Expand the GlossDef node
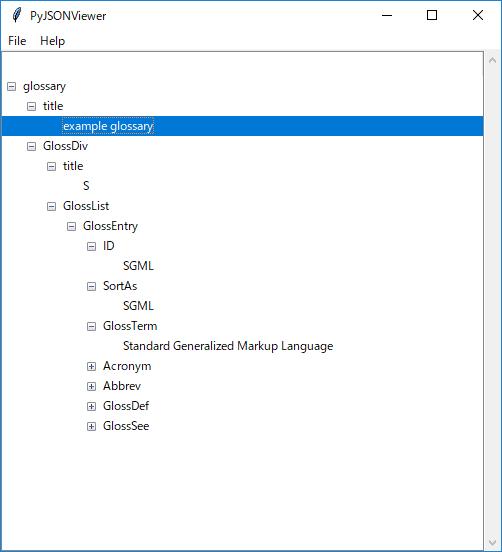Image resolution: width=502 pixels, height=552 pixels. point(92,407)
